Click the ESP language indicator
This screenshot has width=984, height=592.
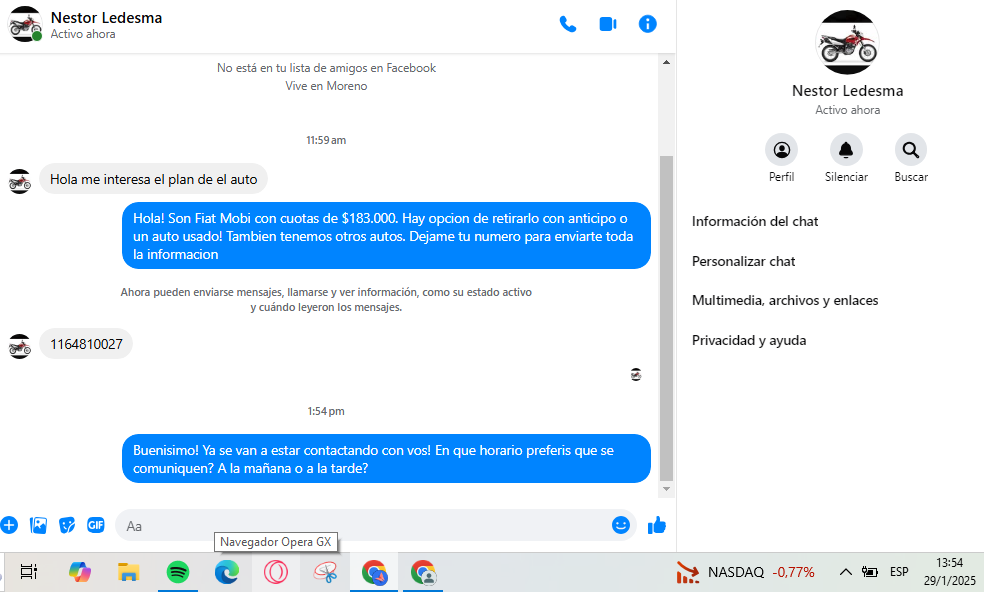(x=899, y=572)
